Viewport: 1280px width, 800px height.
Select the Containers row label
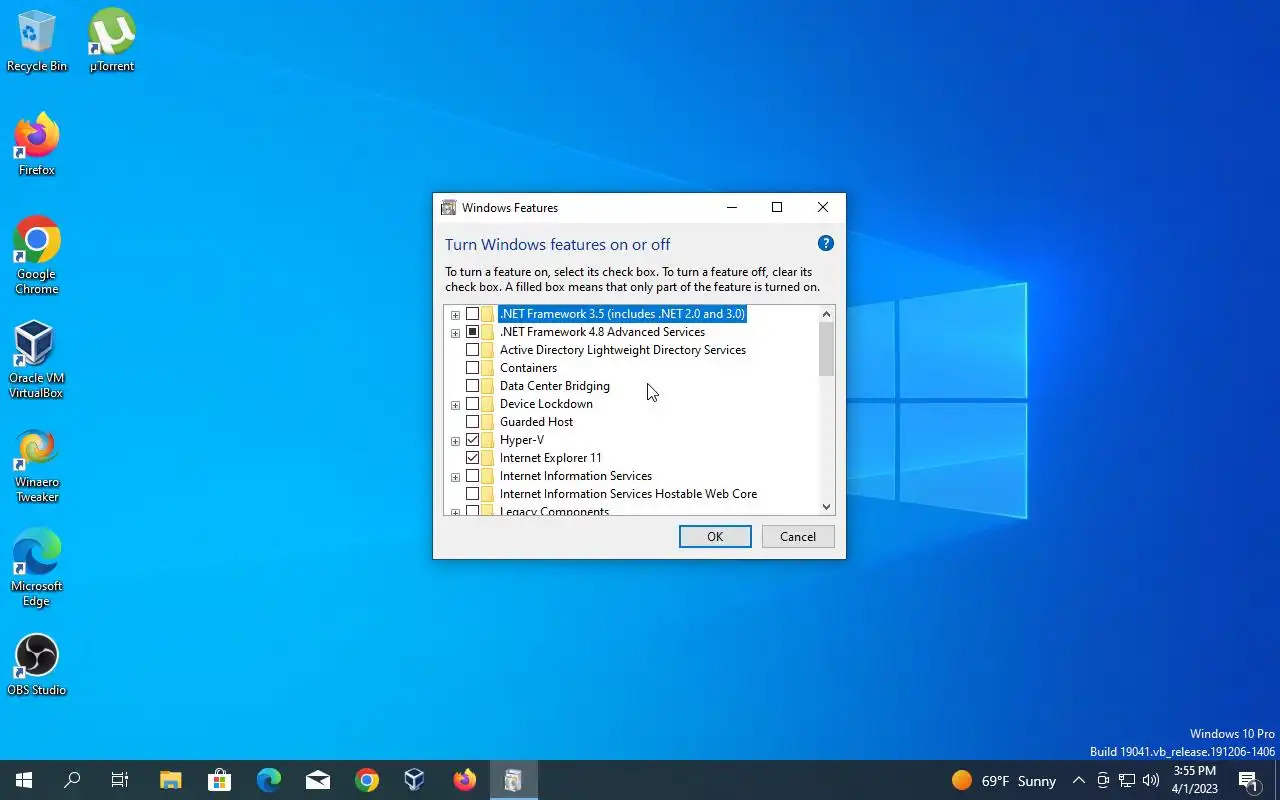point(528,368)
